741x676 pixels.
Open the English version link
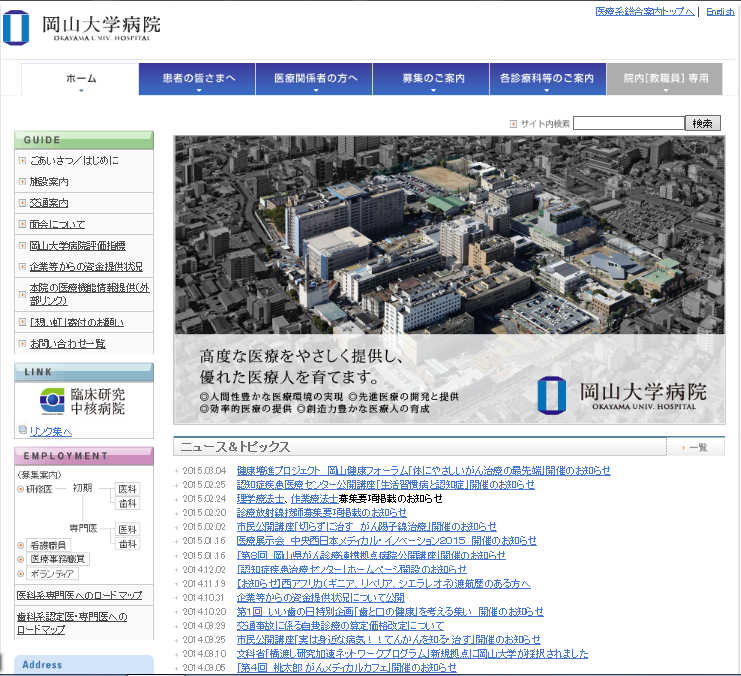pyautogui.click(x=720, y=11)
